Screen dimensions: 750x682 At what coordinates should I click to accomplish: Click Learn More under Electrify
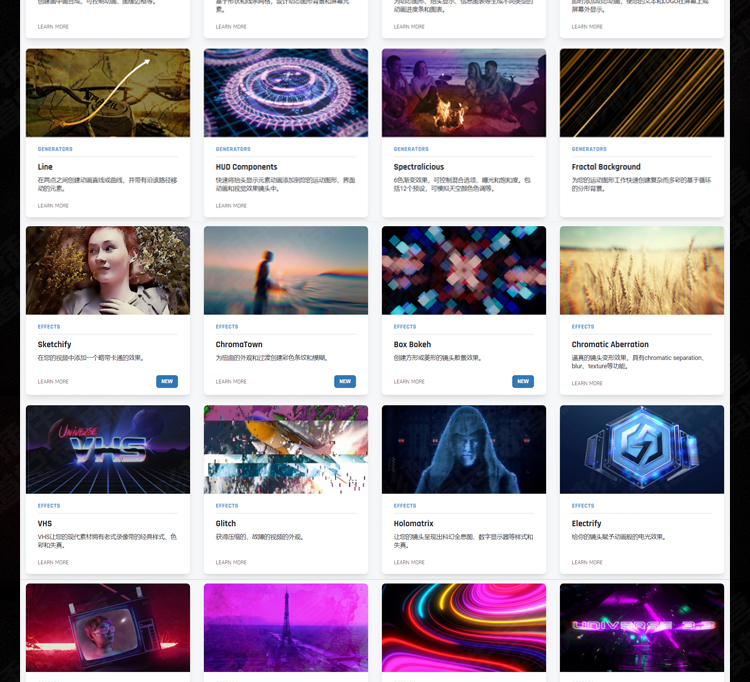pos(587,562)
